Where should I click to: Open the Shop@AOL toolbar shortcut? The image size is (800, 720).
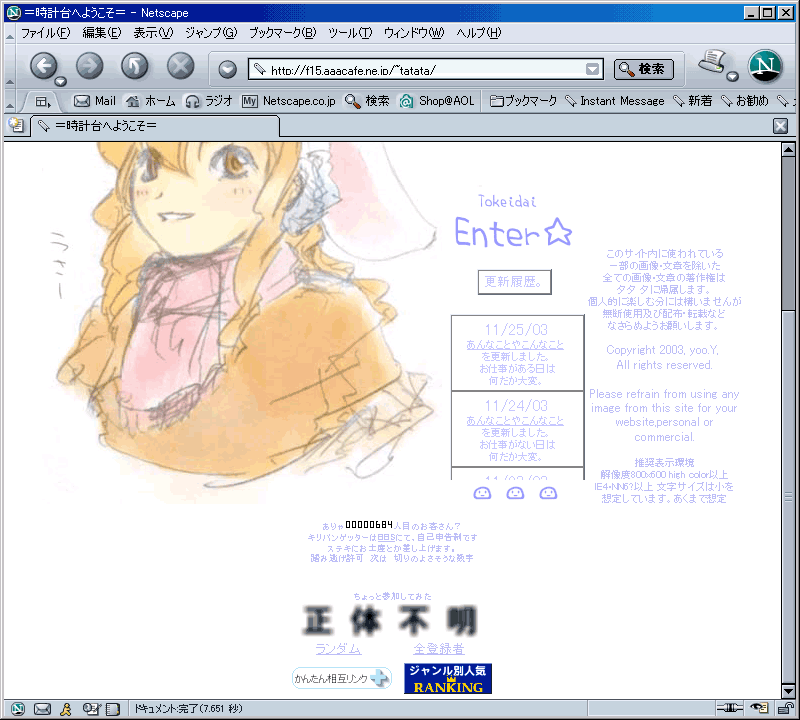click(437, 101)
